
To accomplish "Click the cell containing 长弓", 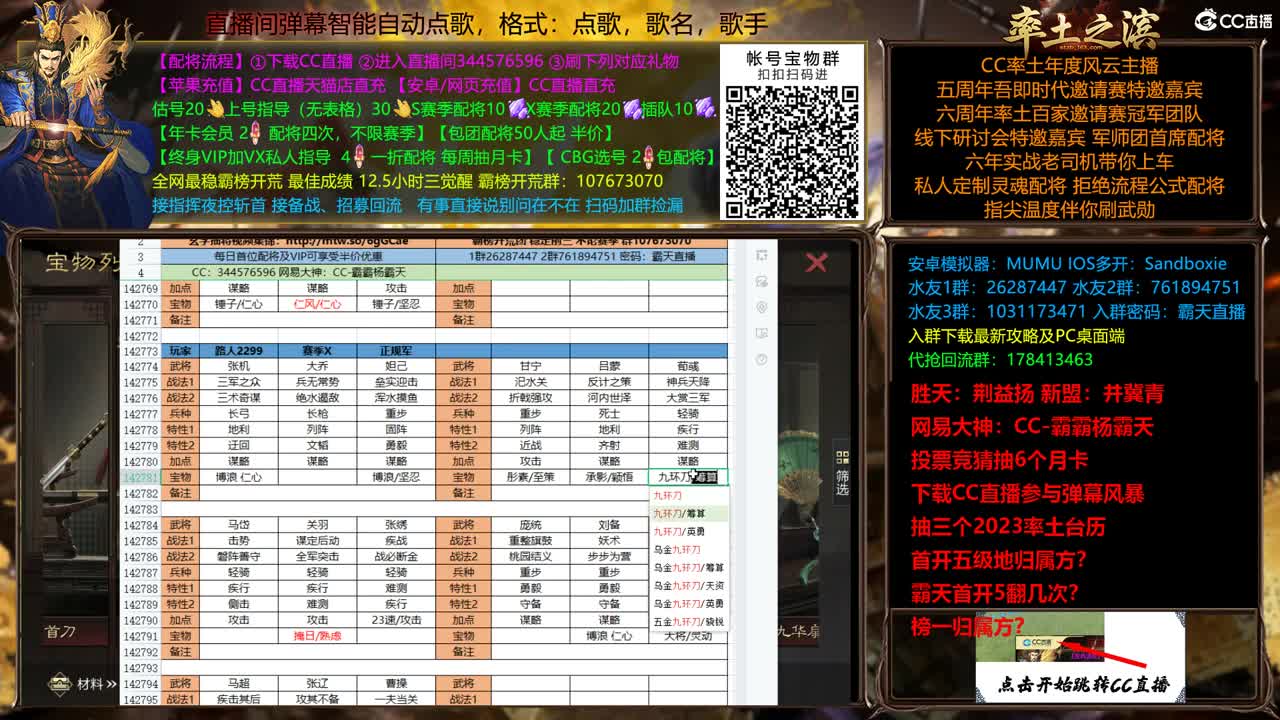I will 239,414.
